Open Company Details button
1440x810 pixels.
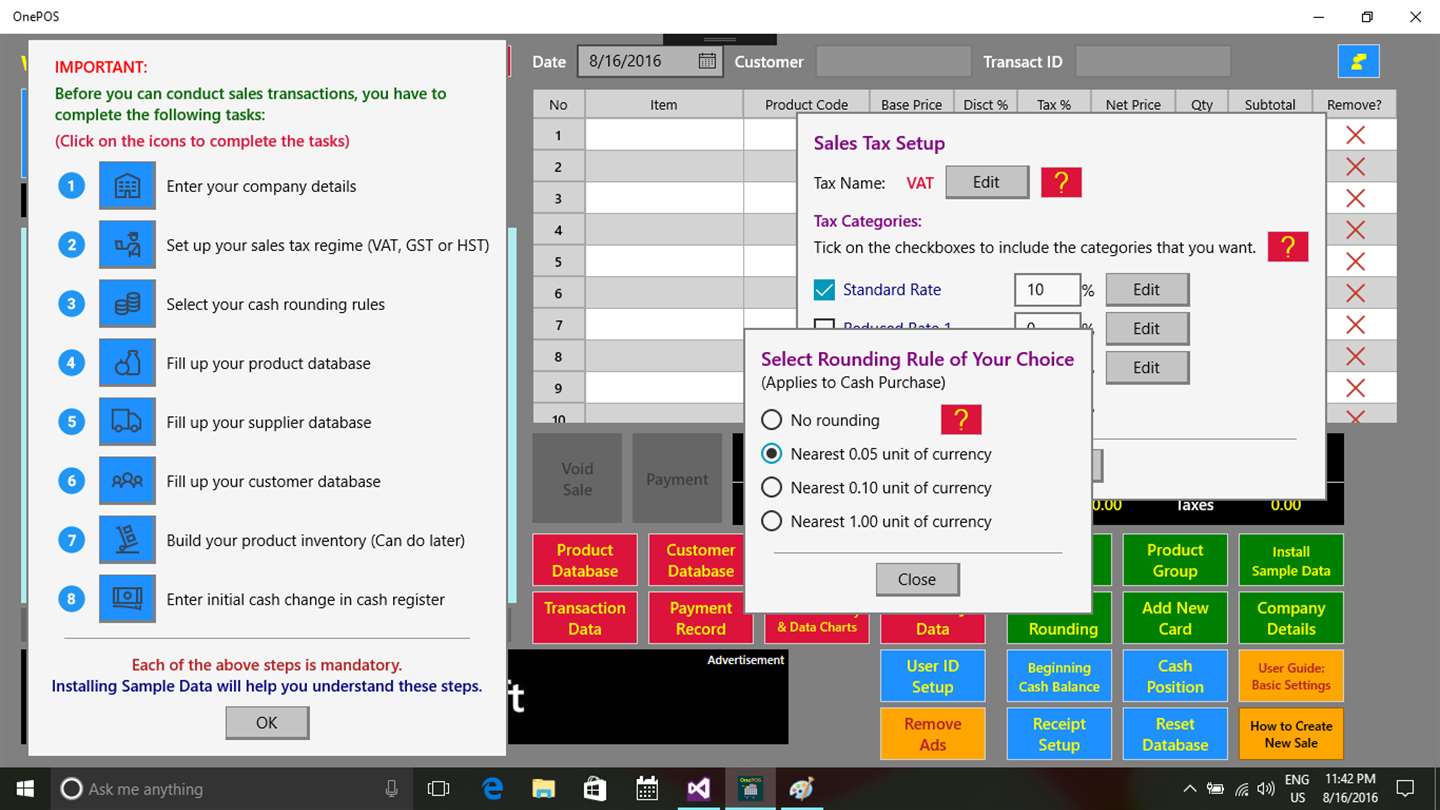pyautogui.click(x=1291, y=618)
